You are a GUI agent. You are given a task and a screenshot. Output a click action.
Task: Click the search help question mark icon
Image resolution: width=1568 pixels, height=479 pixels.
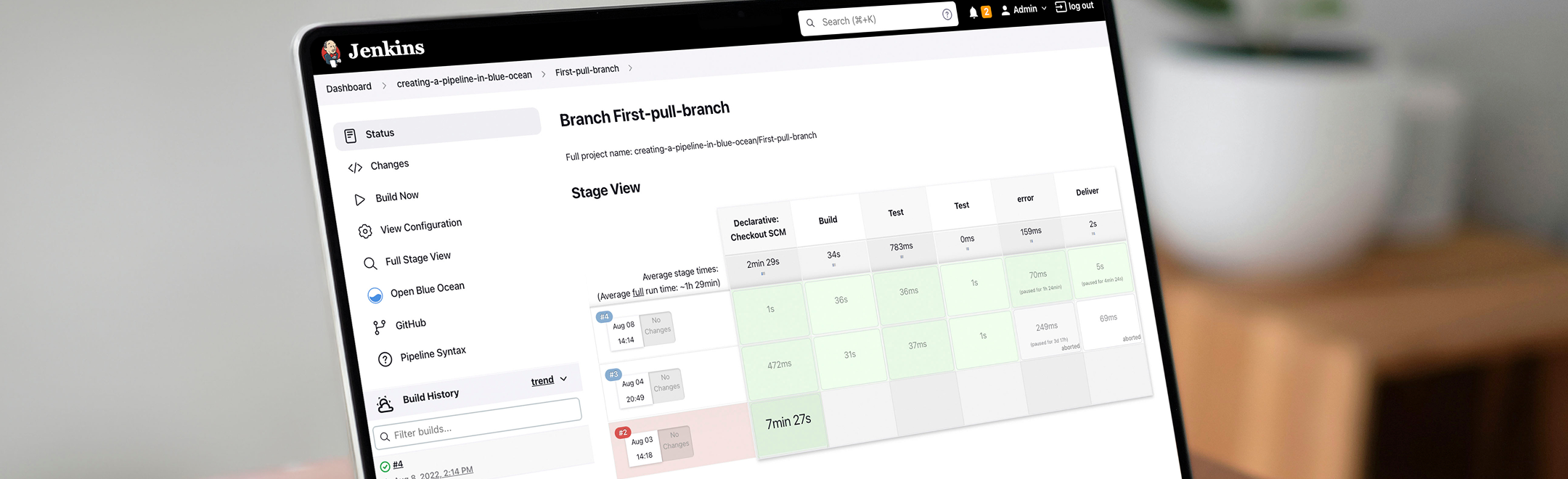947,15
